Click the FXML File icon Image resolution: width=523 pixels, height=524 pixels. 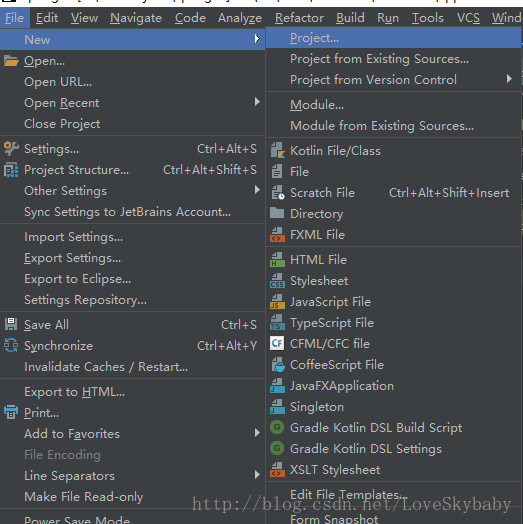click(x=277, y=235)
